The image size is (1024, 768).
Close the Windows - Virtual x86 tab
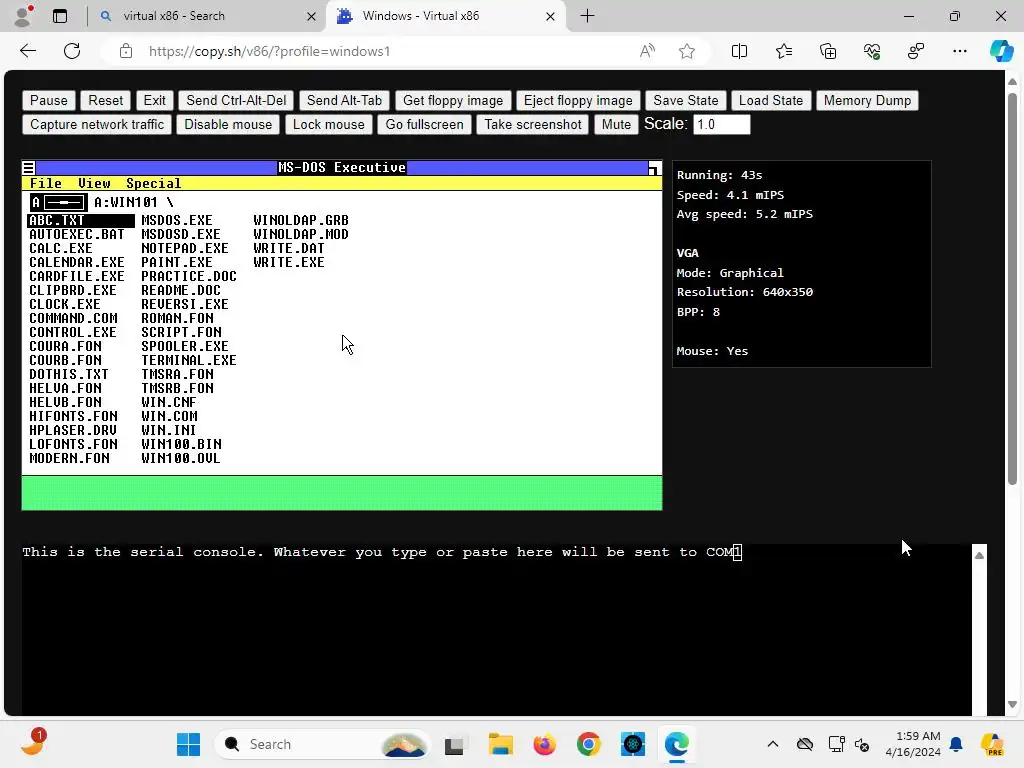(551, 16)
